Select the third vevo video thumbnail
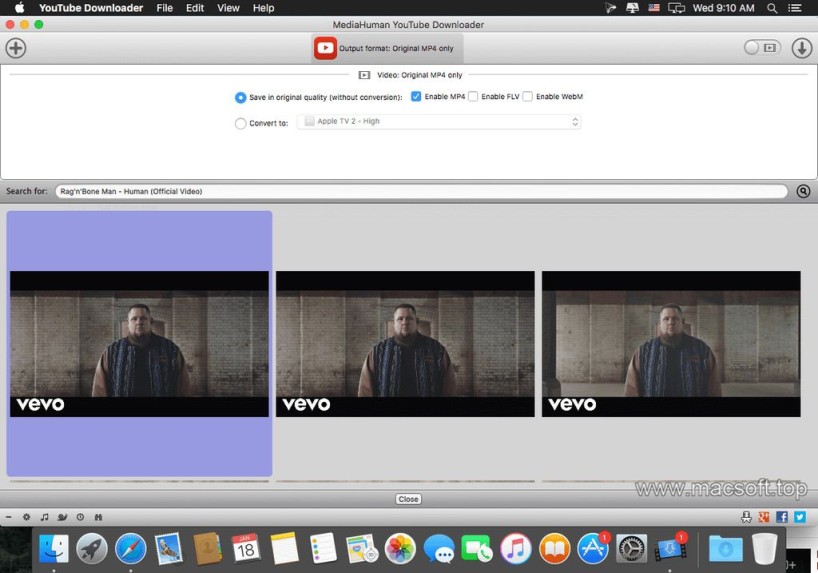This screenshot has height=573, width=818. pos(670,344)
